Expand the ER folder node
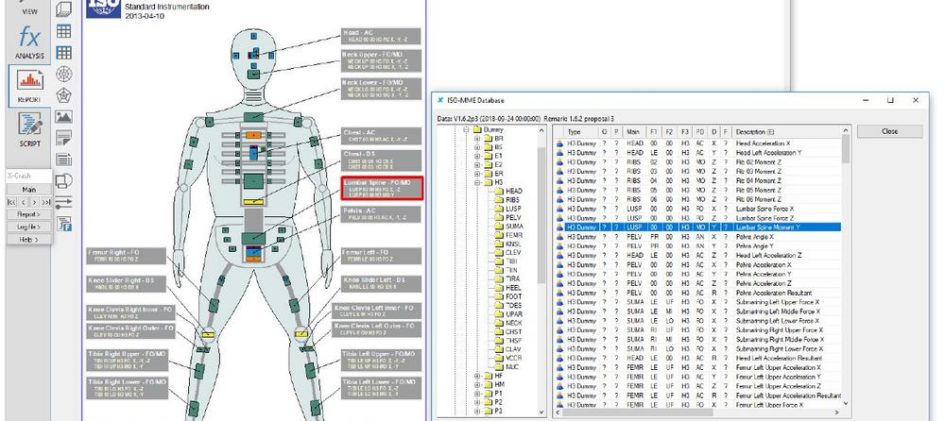The height and width of the screenshot is (421, 945). pyautogui.click(x=477, y=173)
